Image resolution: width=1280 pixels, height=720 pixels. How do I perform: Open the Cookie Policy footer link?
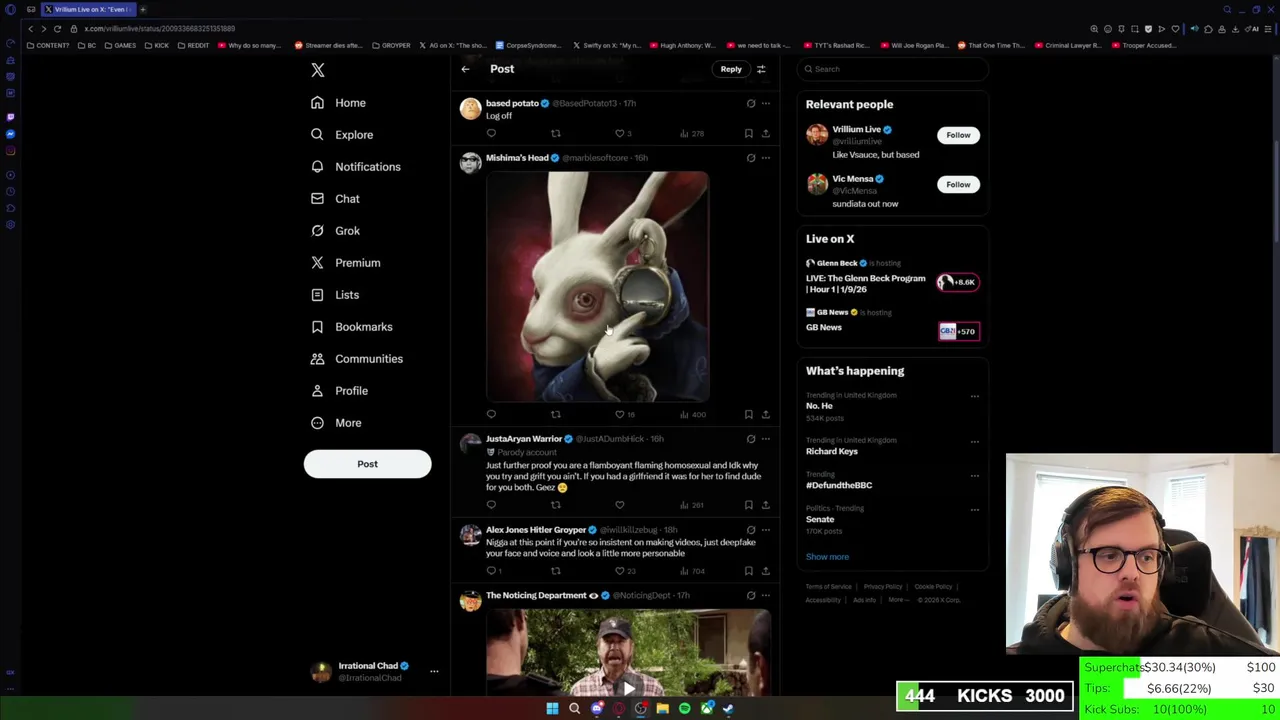pos(933,587)
